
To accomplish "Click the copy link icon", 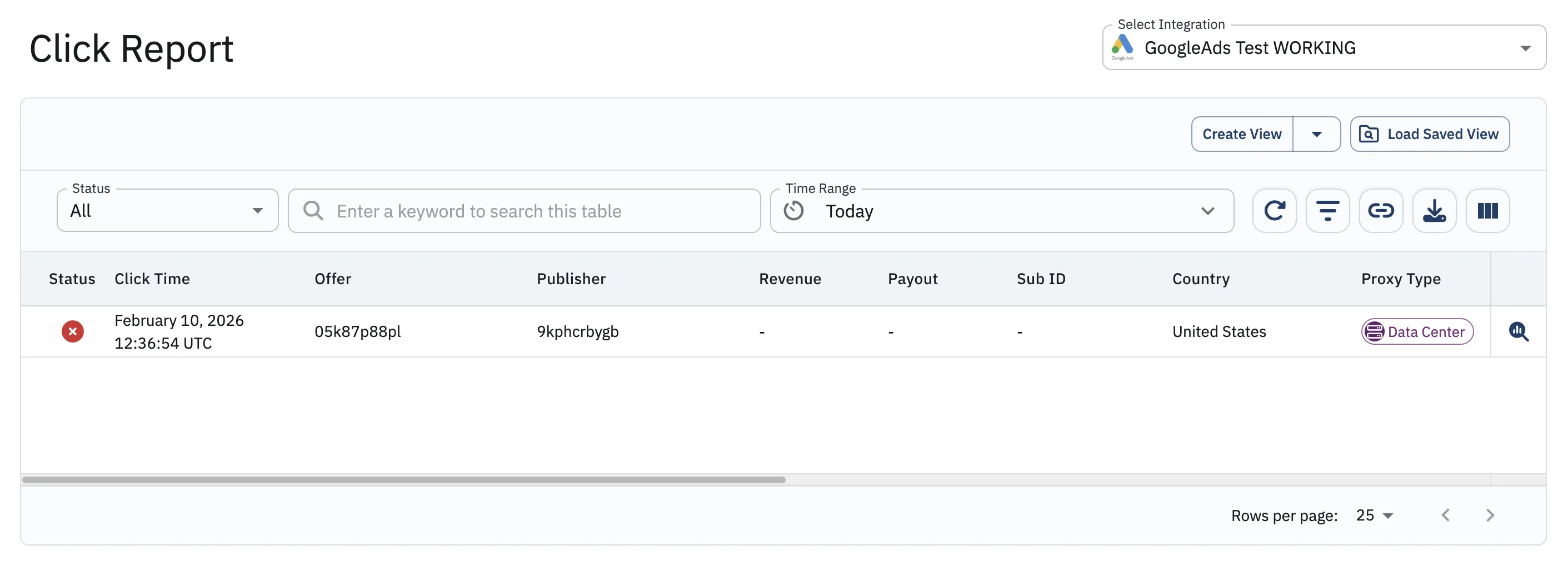I will point(1381,211).
